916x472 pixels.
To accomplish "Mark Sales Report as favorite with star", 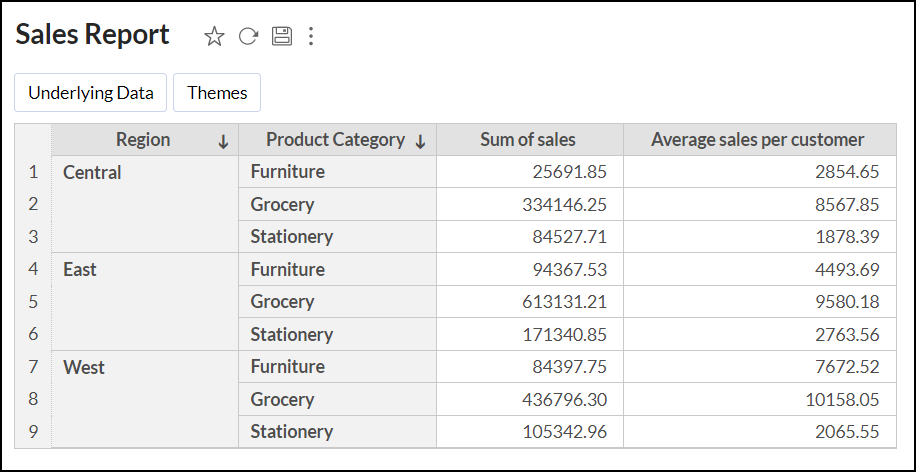I will tap(214, 37).
